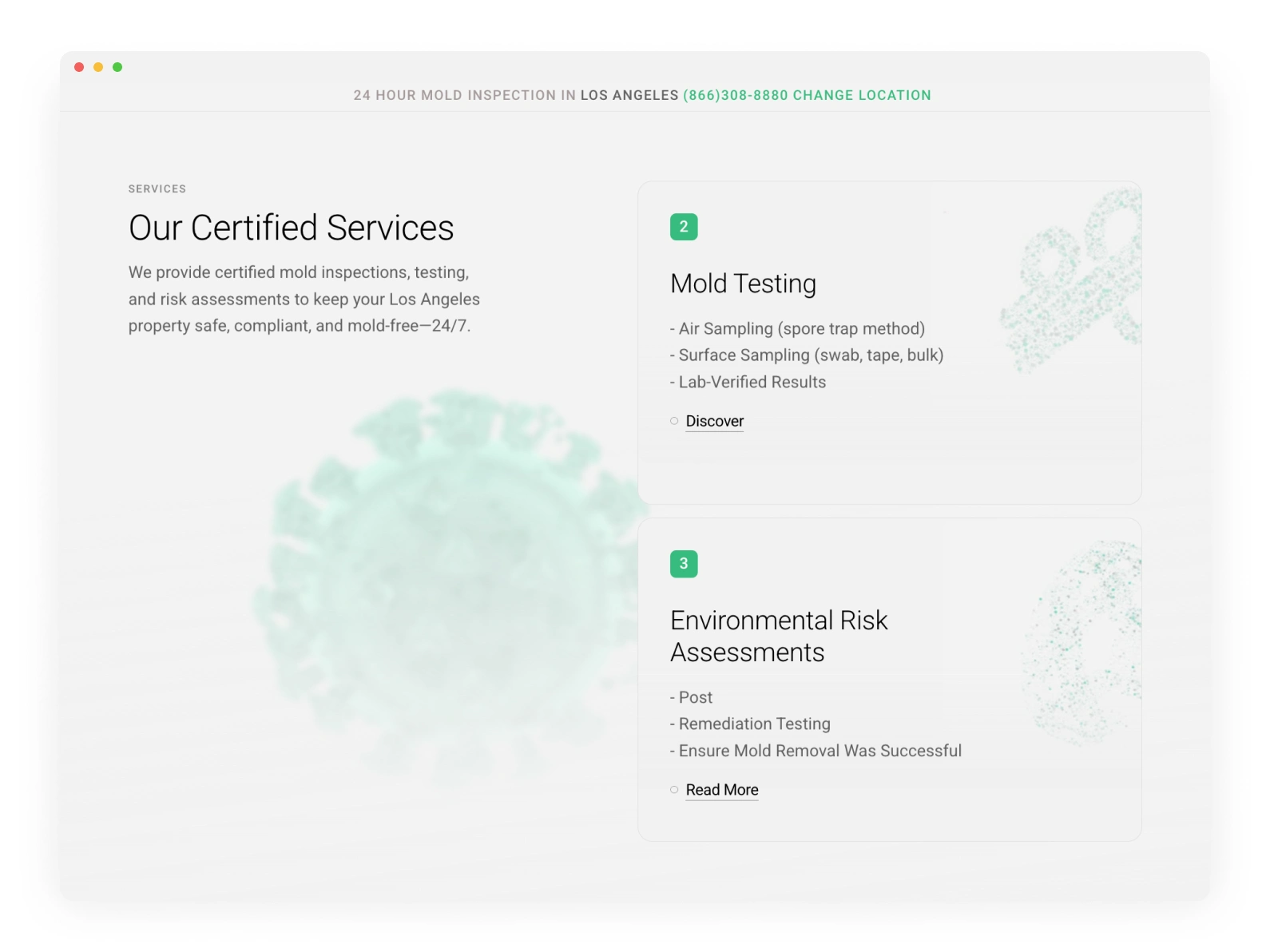Click the Lab-Verified Results line

pyautogui.click(x=748, y=382)
